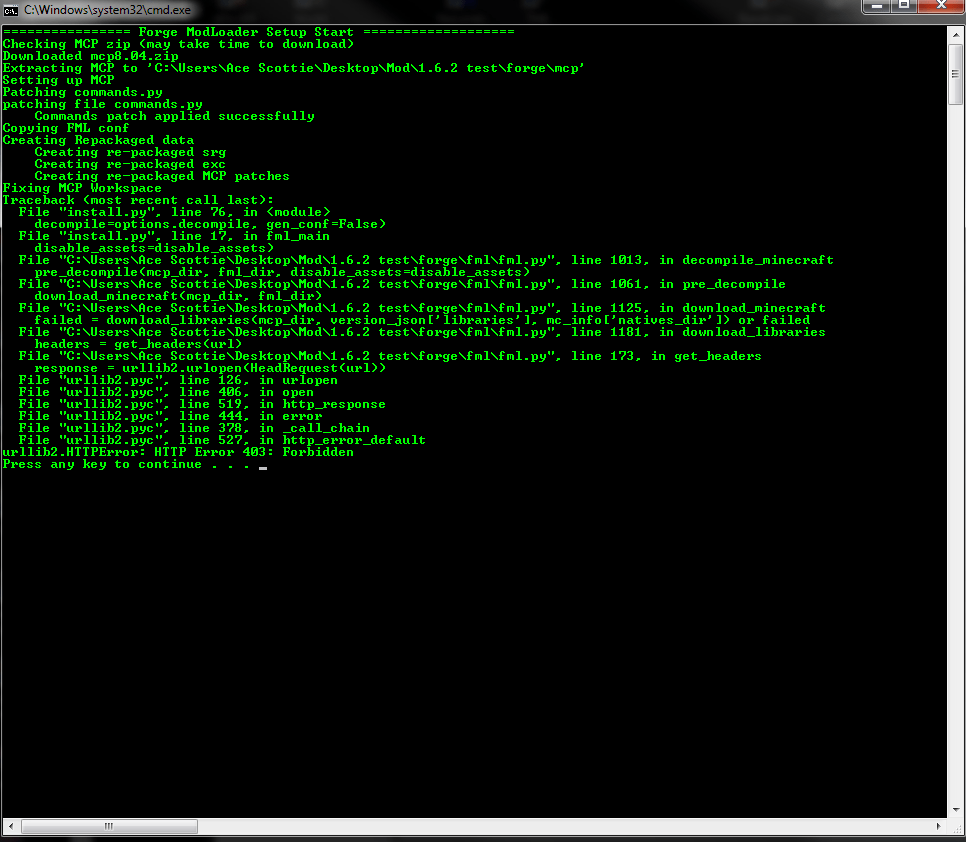This screenshot has height=842, width=966.
Task: Click urllib2.pyc line 126 urlopen entry
Action: click(178, 381)
